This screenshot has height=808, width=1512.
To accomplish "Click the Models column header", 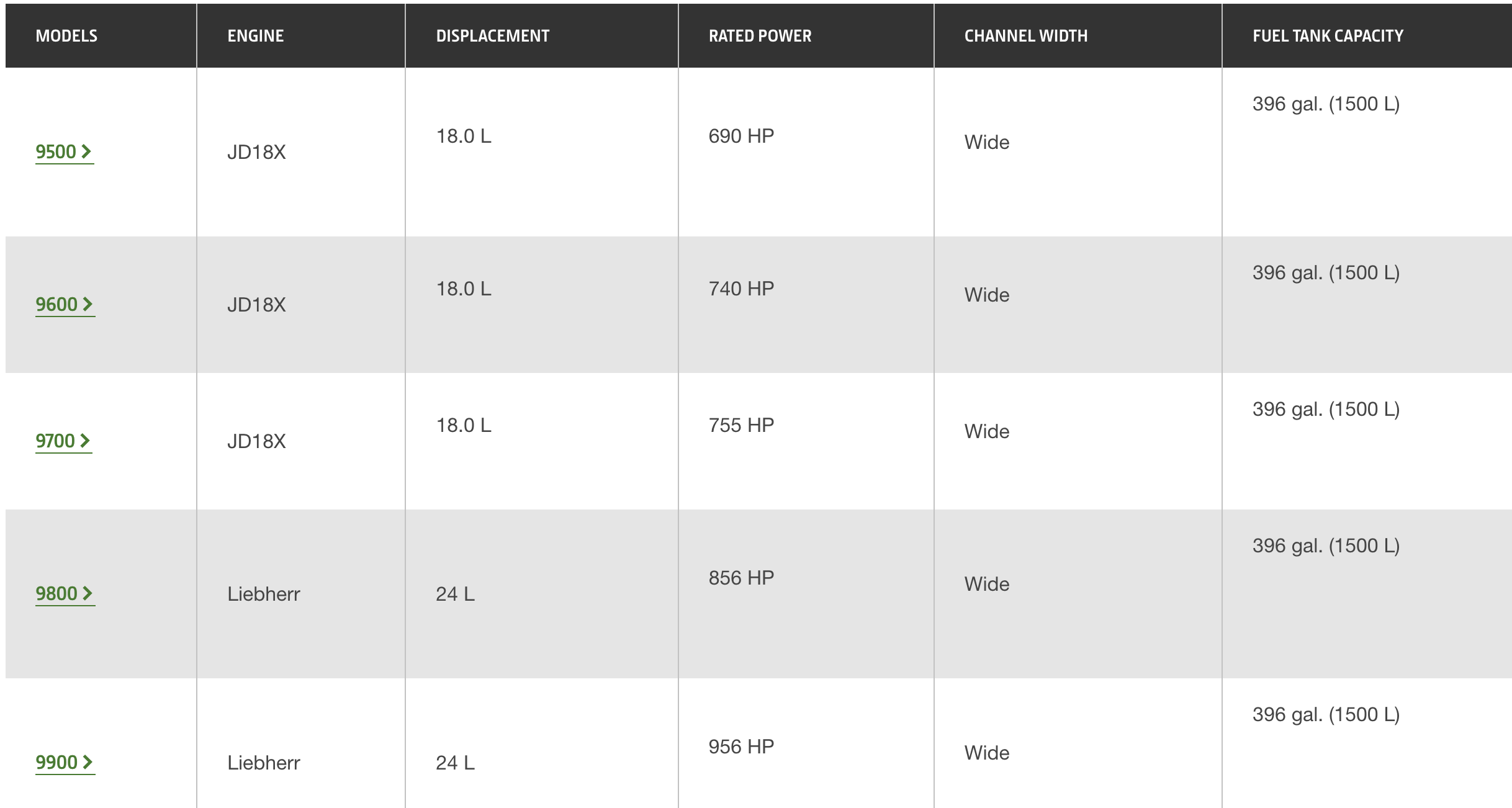I will click(x=66, y=36).
